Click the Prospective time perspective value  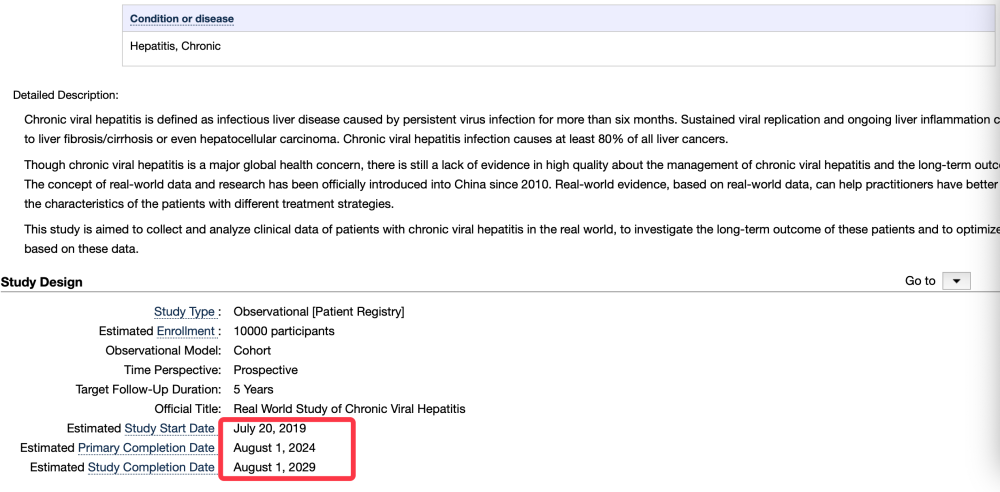(x=265, y=370)
